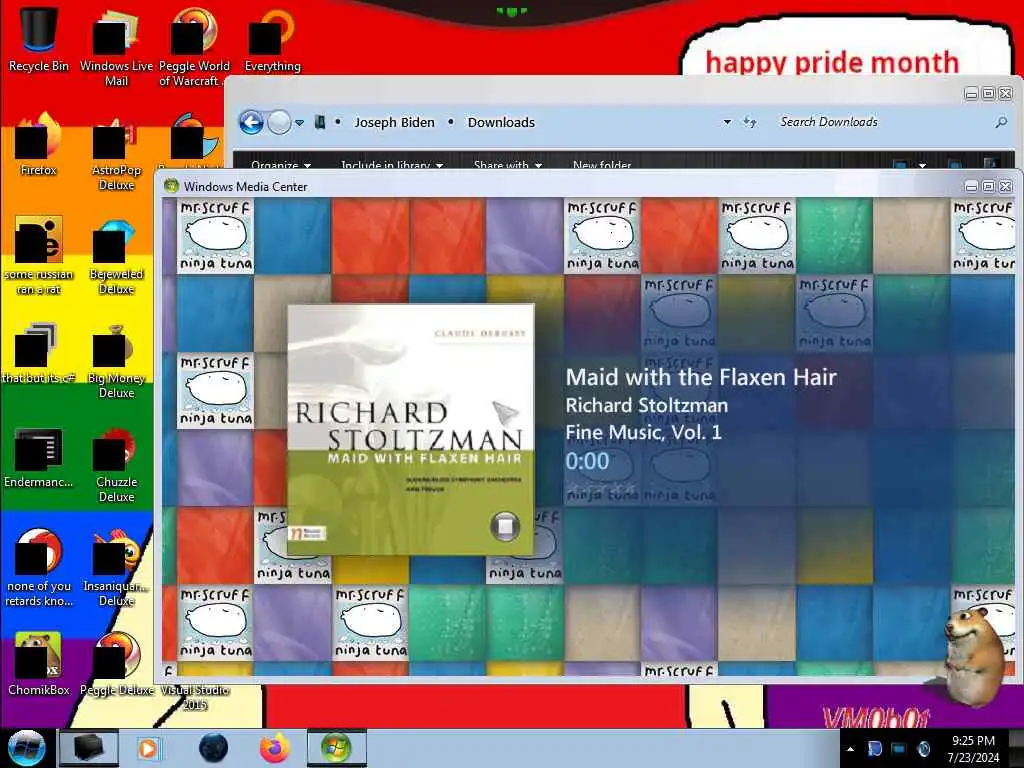Launch Peggle World of Warcraft shortcut
1024x768 pixels.
(193, 46)
